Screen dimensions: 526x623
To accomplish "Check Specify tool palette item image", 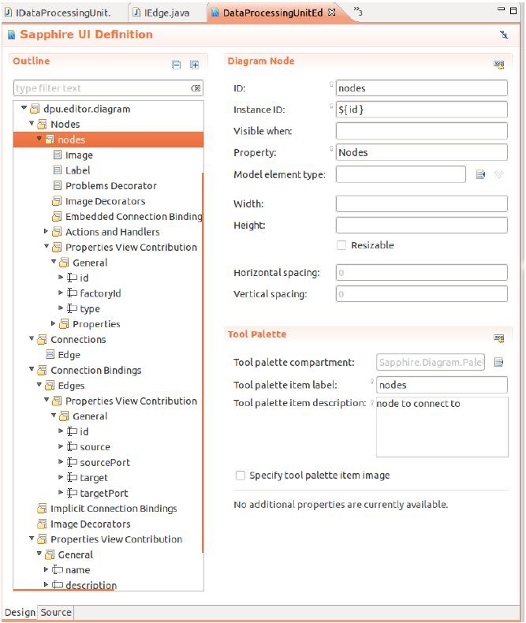I will point(240,475).
